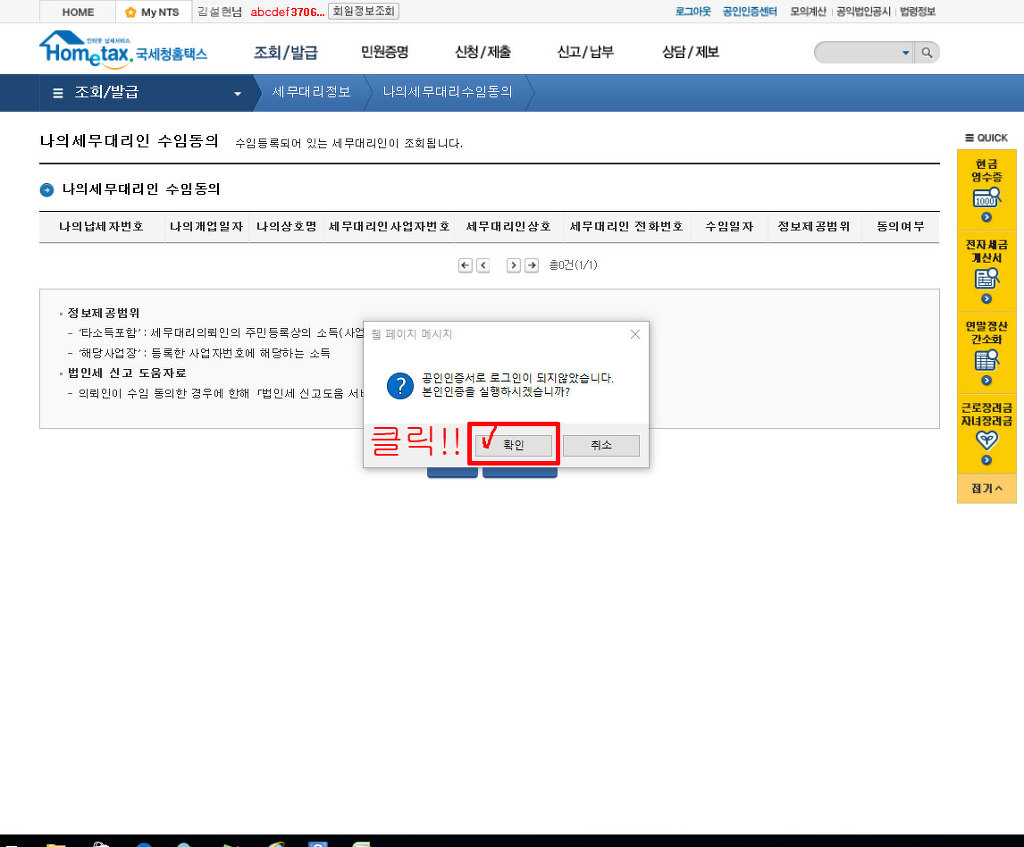Click the 정보제공범위 column header

814,227
